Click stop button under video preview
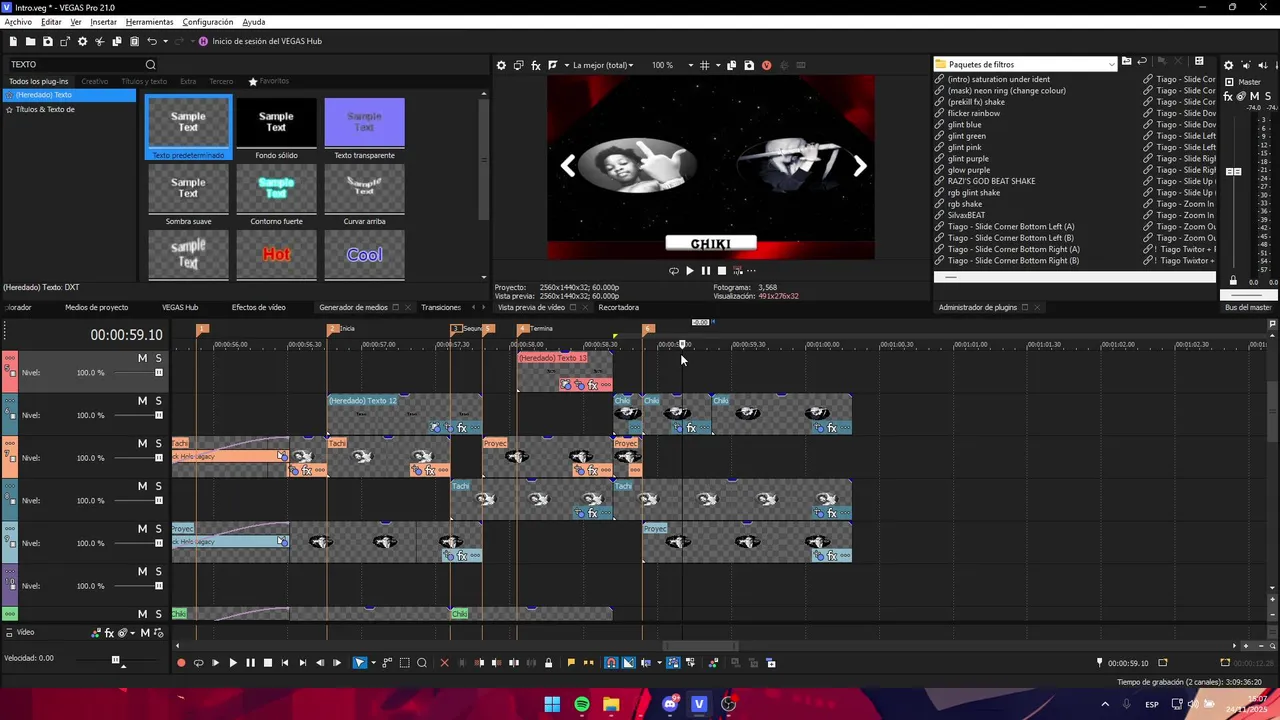1280x720 pixels. [x=722, y=271]
